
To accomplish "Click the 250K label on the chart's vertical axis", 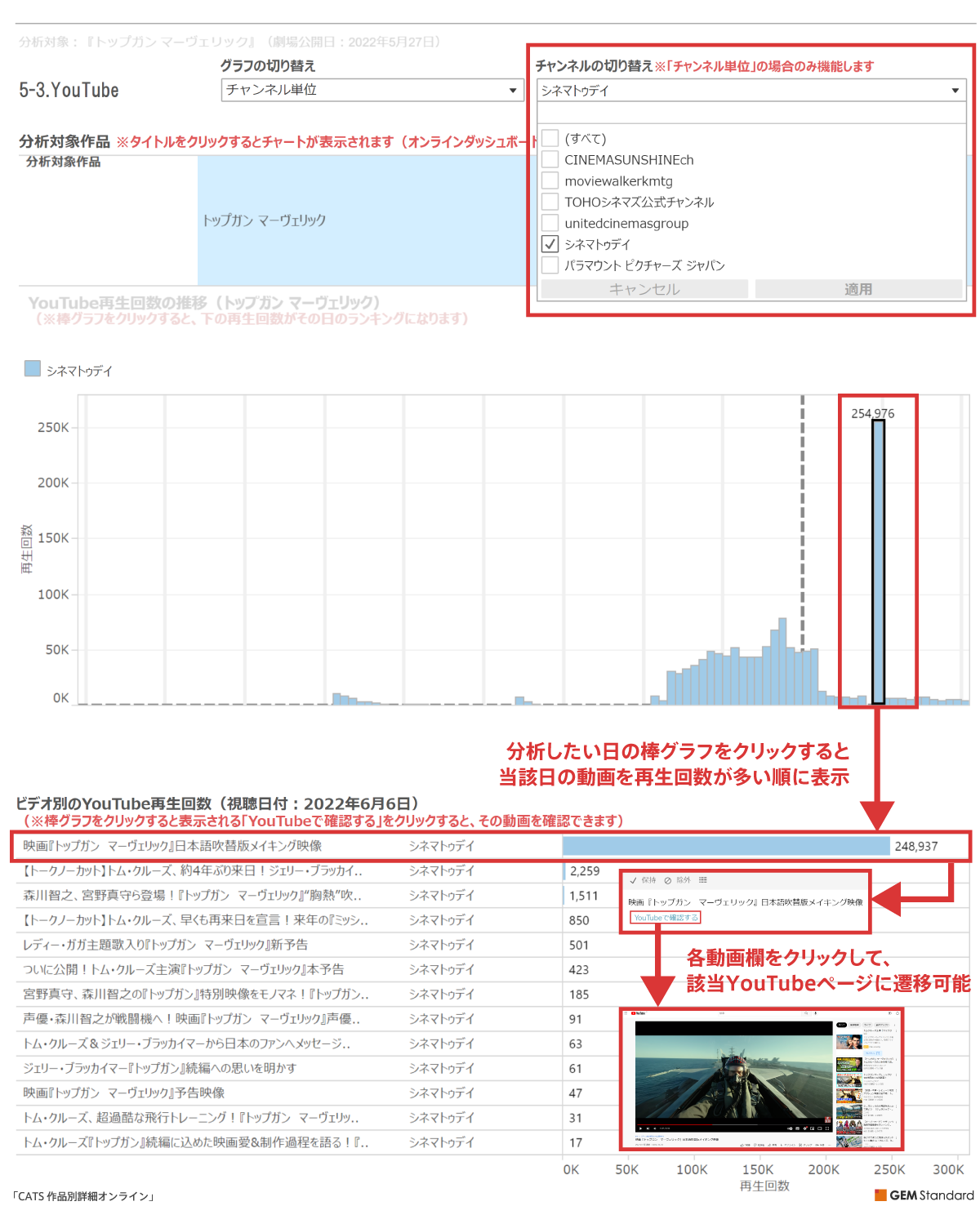I will point(53,427).
